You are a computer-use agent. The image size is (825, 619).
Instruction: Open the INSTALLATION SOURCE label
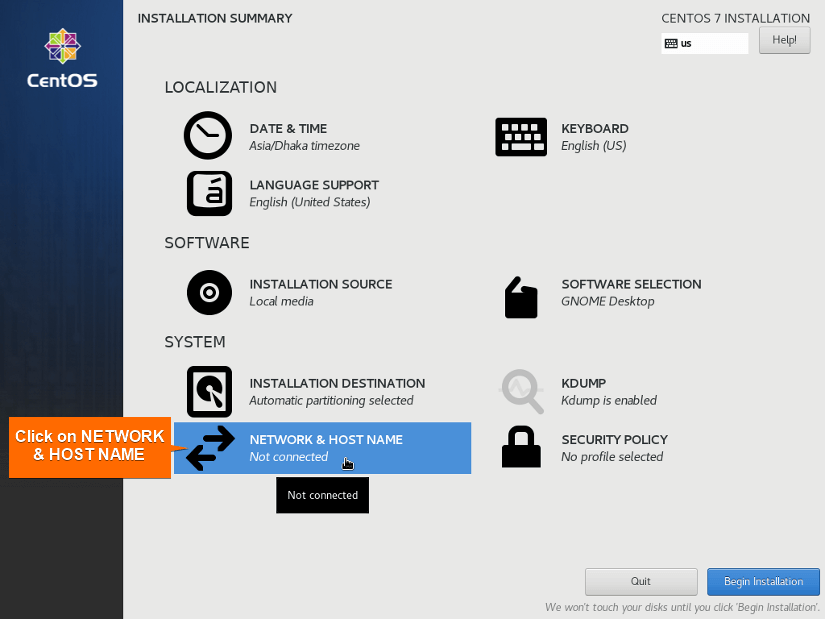click(x=321, y=284)
